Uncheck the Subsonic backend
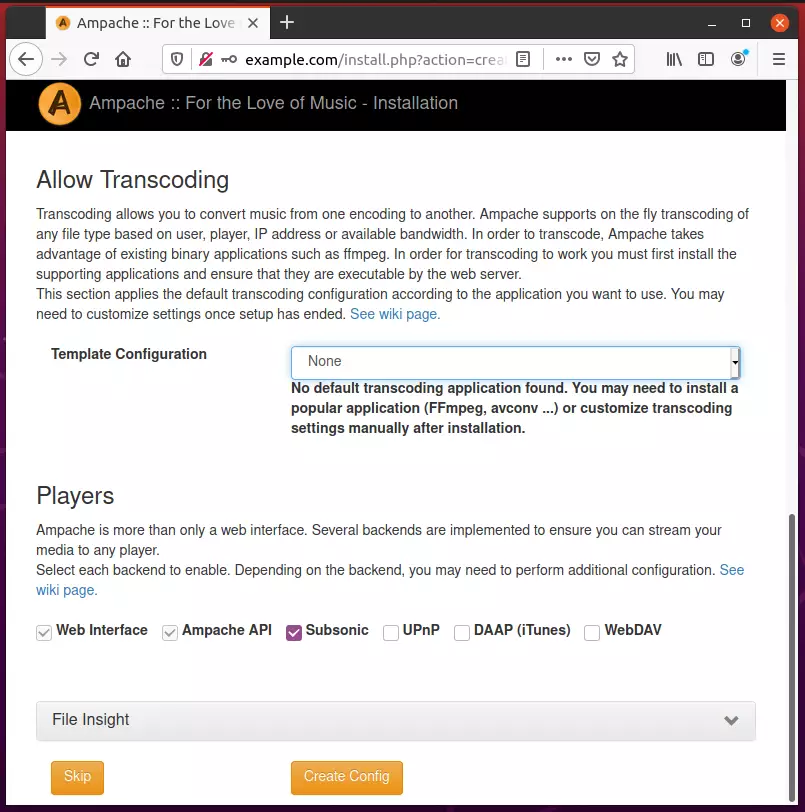The height and width of the screenshot is (812, 805). pos(294,632)
